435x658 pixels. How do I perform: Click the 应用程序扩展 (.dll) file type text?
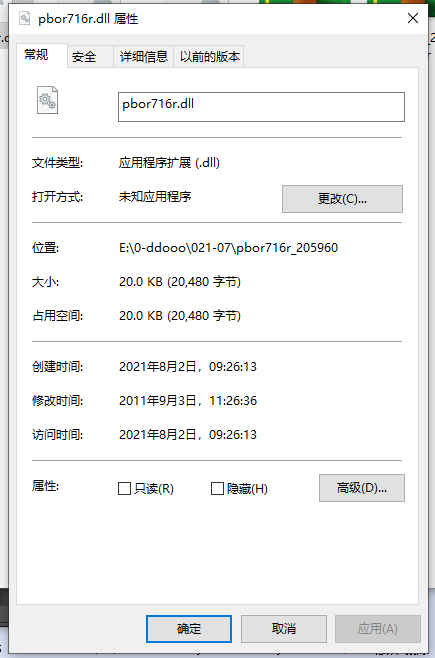pyautogui.click(x=169, y=162)
